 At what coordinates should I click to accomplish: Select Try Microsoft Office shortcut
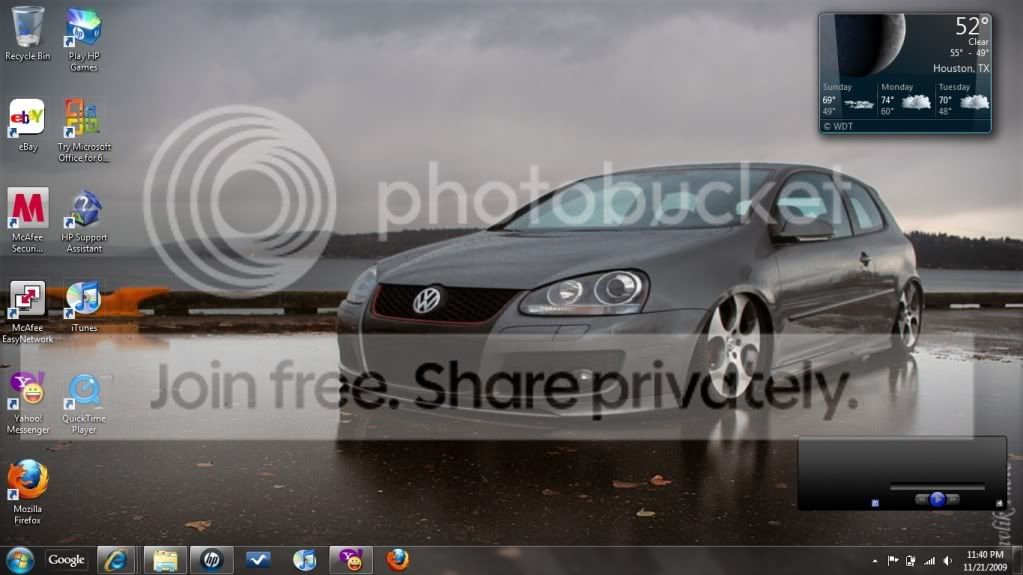(84, 129)
